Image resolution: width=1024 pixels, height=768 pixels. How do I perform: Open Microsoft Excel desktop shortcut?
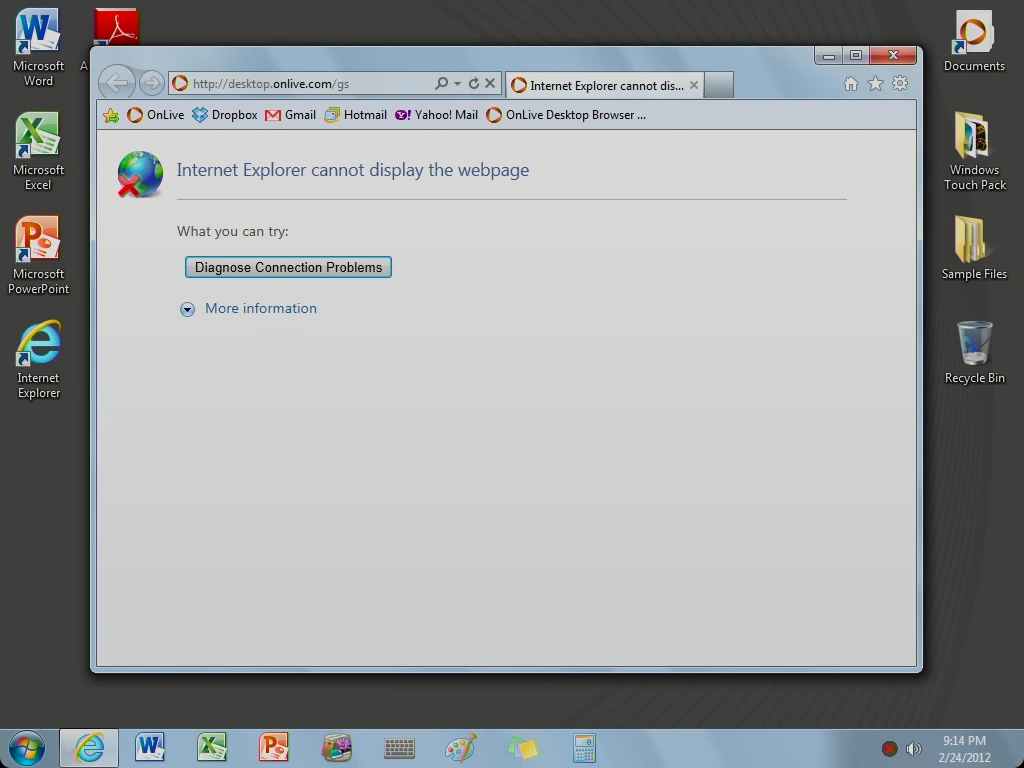click(38, 152)
